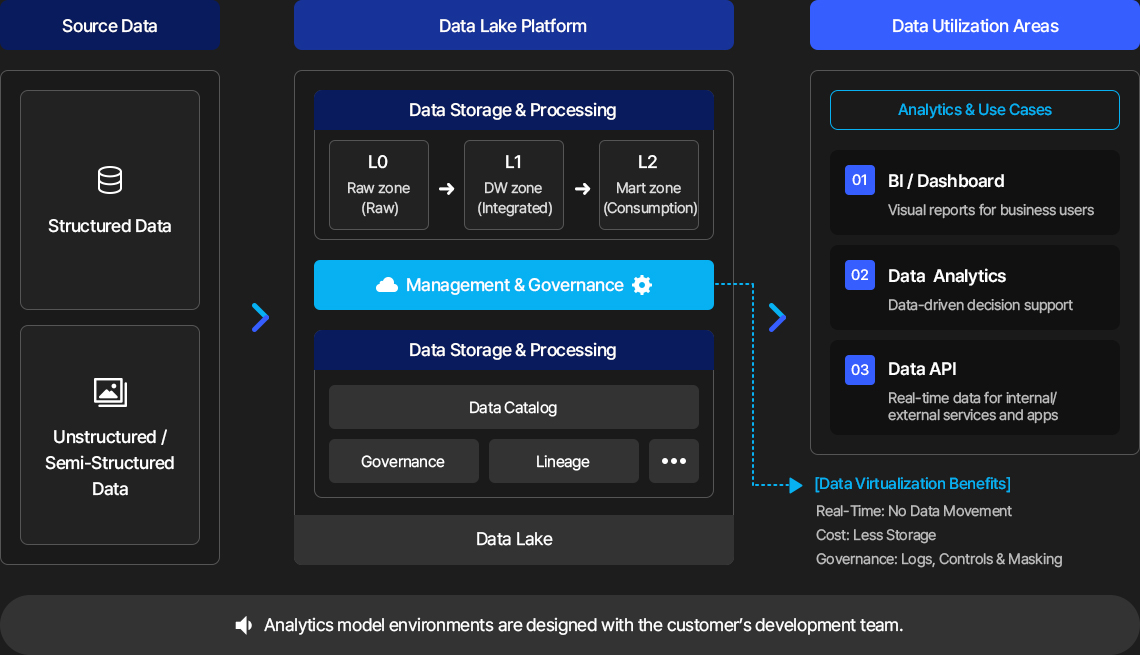The image size is (1140, 655).
Task: Select the Data Lake Platform header tab
Action: coord(514,25)
